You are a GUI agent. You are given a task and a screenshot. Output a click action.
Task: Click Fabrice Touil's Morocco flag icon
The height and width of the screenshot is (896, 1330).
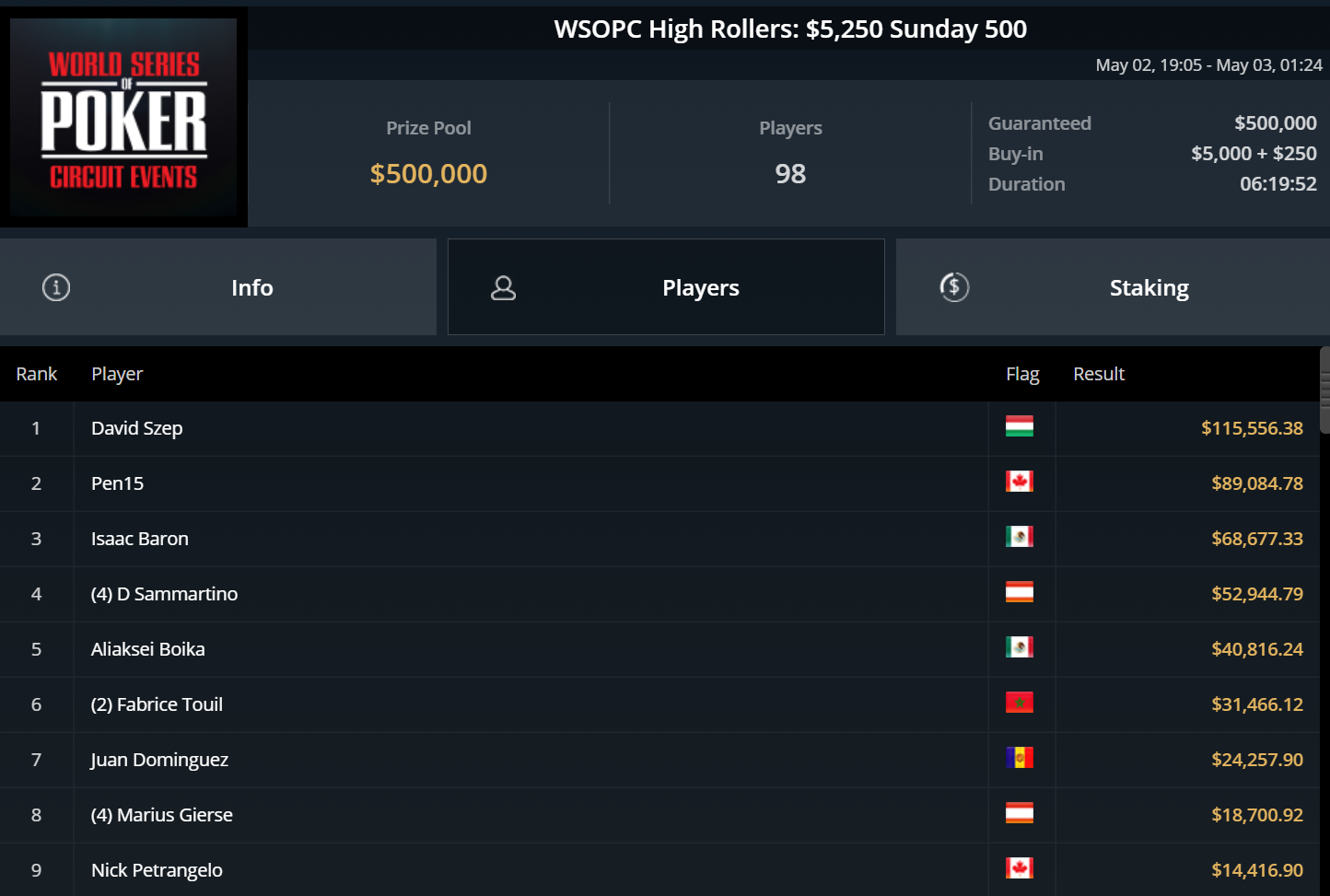tap(1019, 703)
